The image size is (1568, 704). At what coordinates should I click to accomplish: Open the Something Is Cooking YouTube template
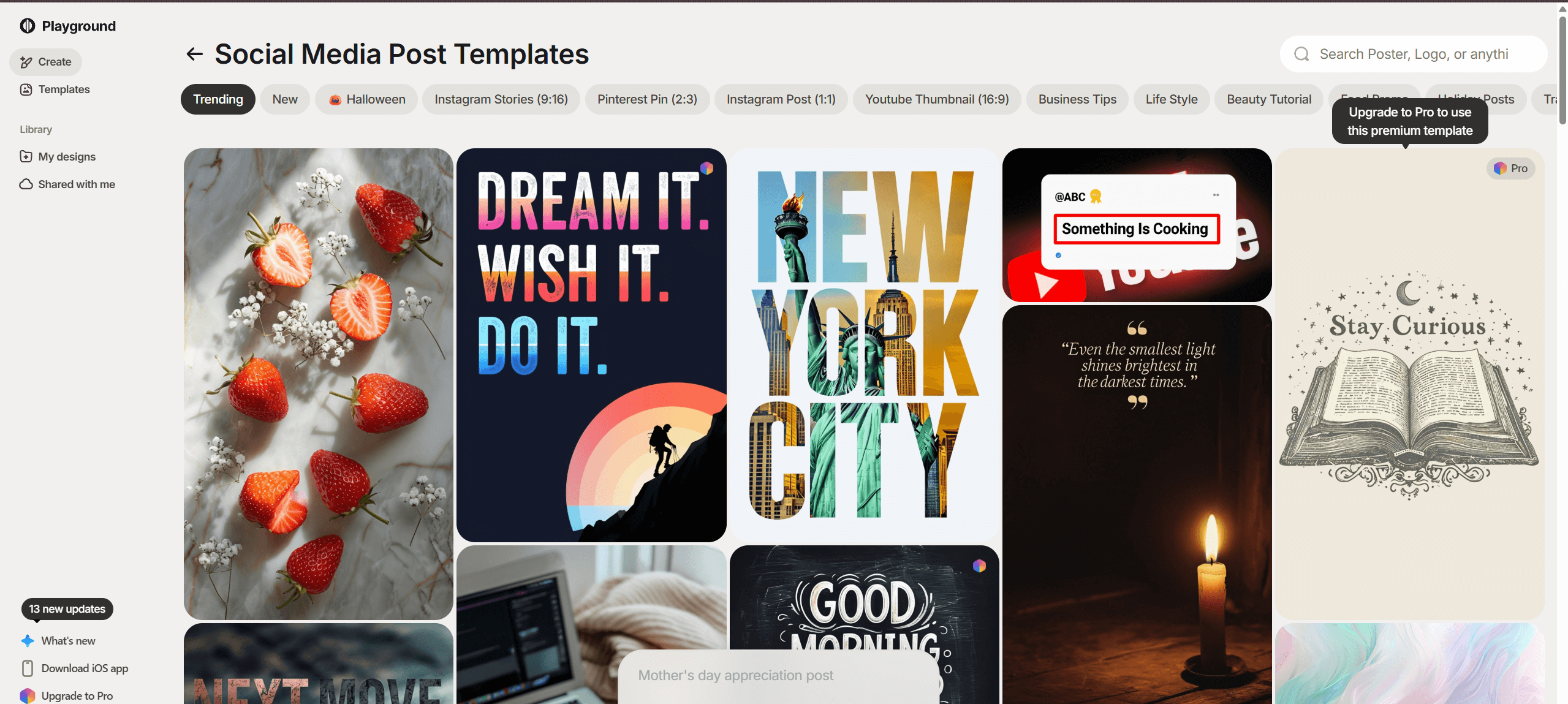[x=1137, y=224]
